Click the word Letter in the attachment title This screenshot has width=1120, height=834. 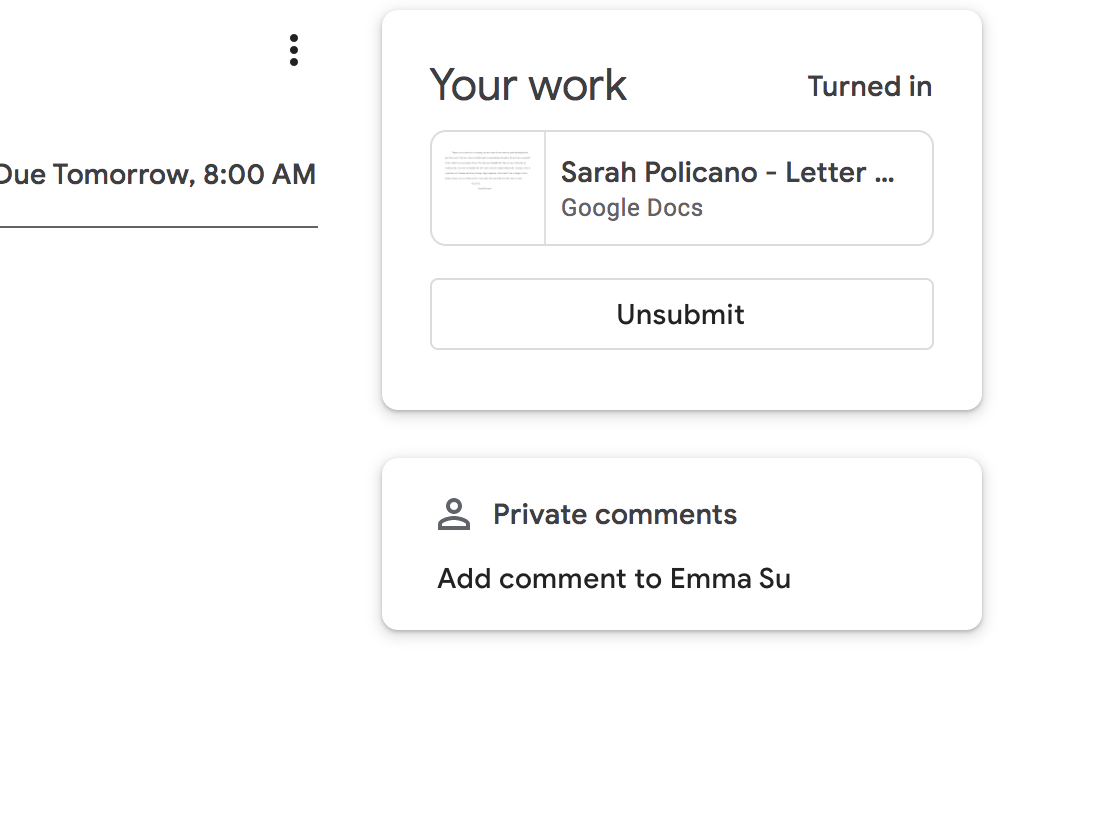(825, 173)
